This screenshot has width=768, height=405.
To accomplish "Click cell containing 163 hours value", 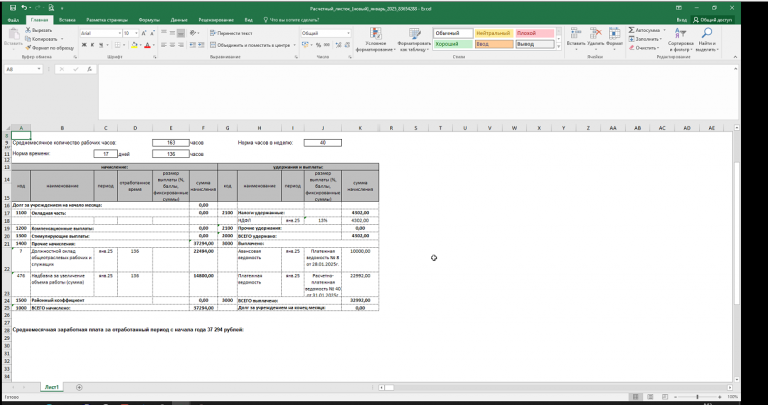I will pos(170,143).
